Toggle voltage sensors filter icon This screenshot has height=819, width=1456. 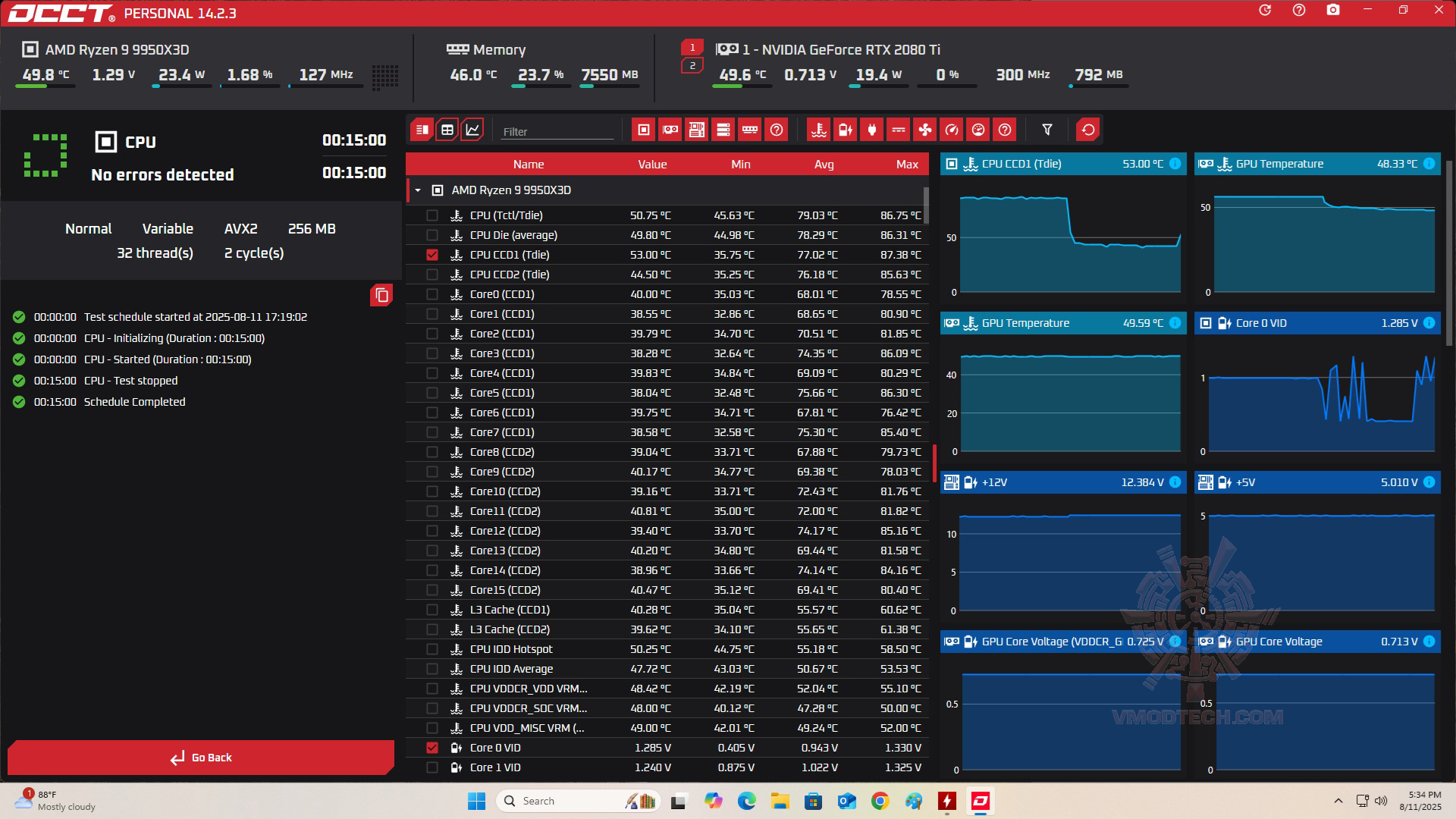coord(845,130)
